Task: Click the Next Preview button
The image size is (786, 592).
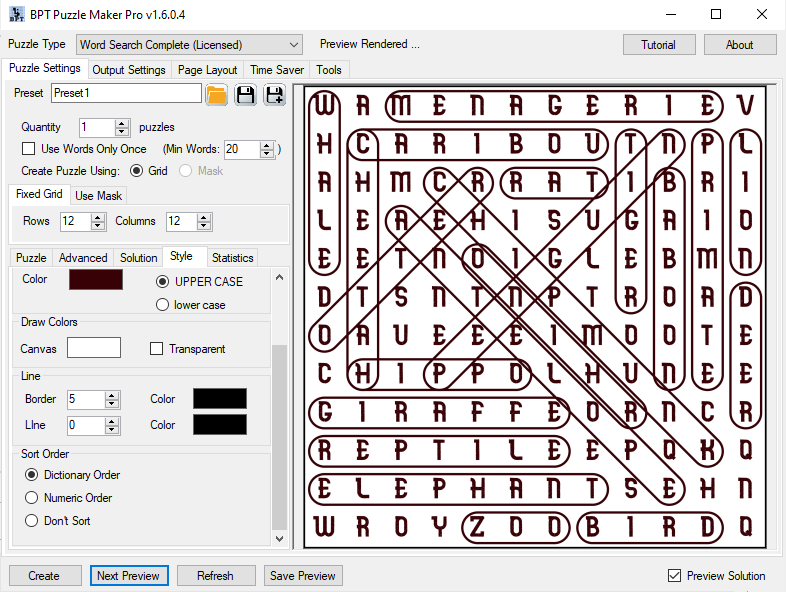Action: tap(129, 575)
